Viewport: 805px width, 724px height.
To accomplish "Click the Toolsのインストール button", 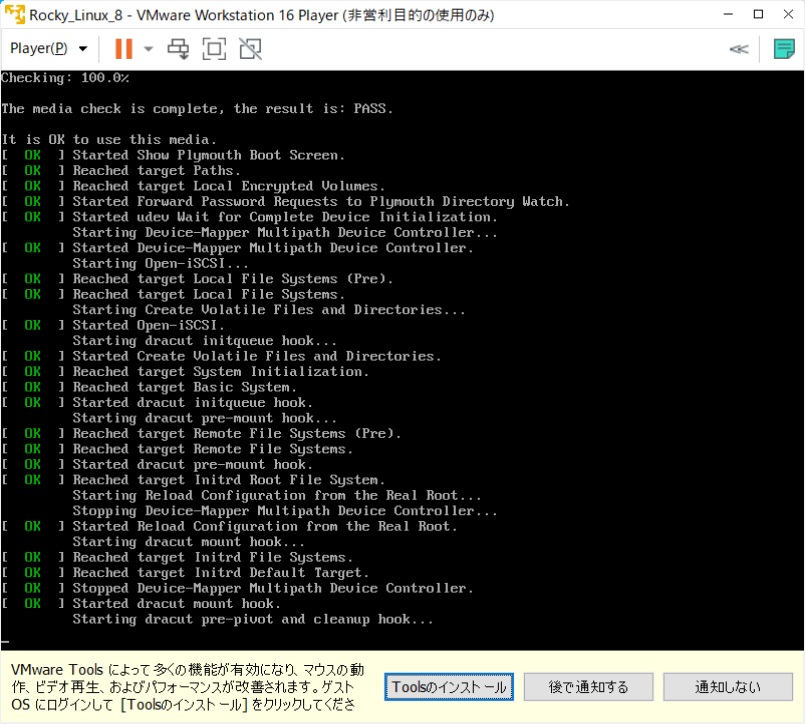I will tap(448, 686).
